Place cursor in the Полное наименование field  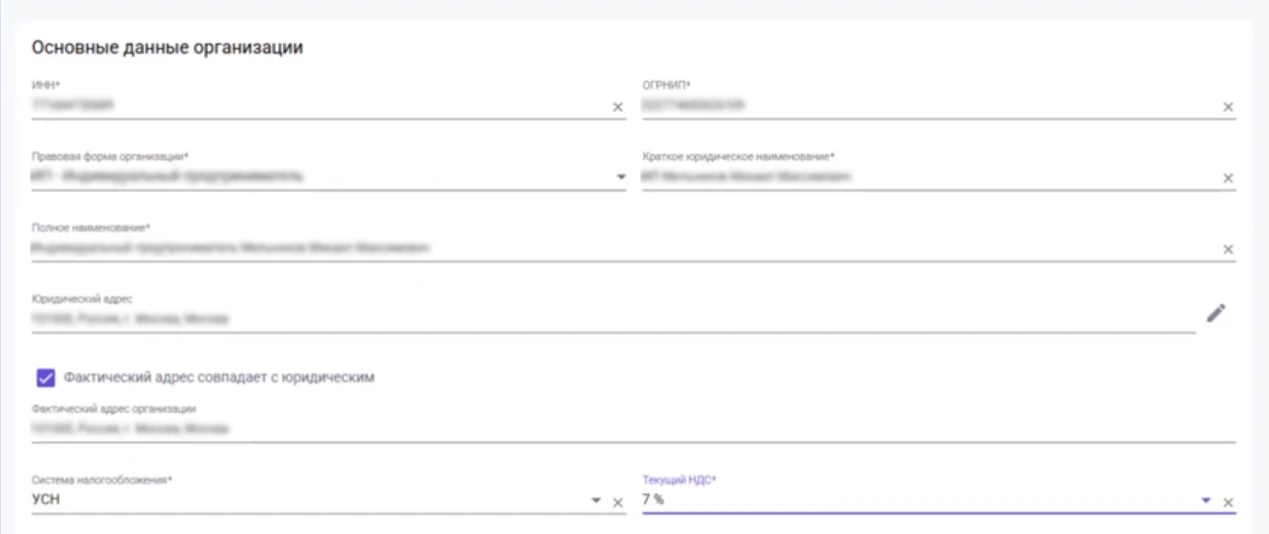[600, 247]
